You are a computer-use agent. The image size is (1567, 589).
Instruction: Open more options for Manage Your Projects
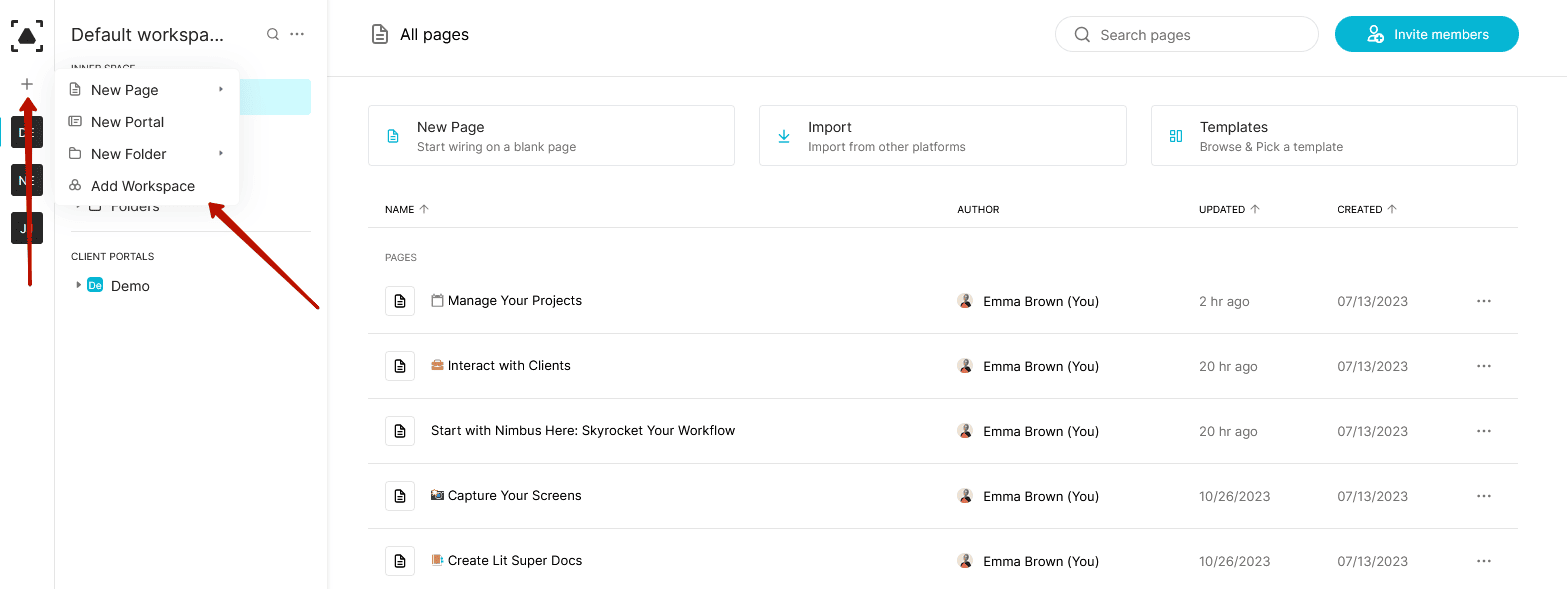(1483, 301)
